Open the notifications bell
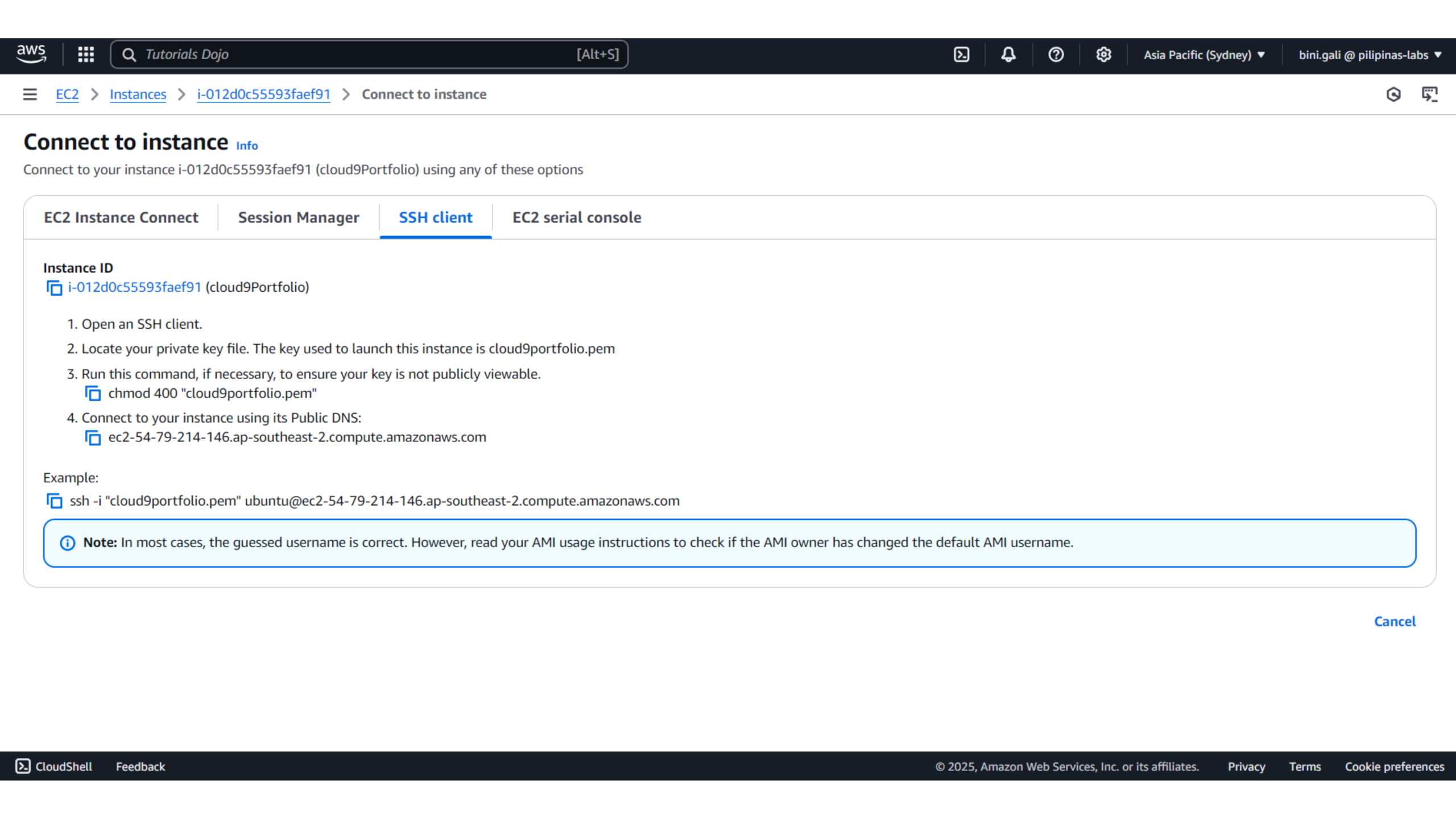 click(x=1008, y=55)
